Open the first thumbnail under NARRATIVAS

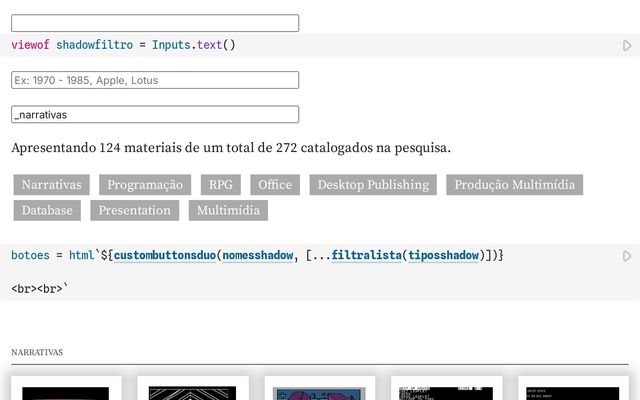66,388
